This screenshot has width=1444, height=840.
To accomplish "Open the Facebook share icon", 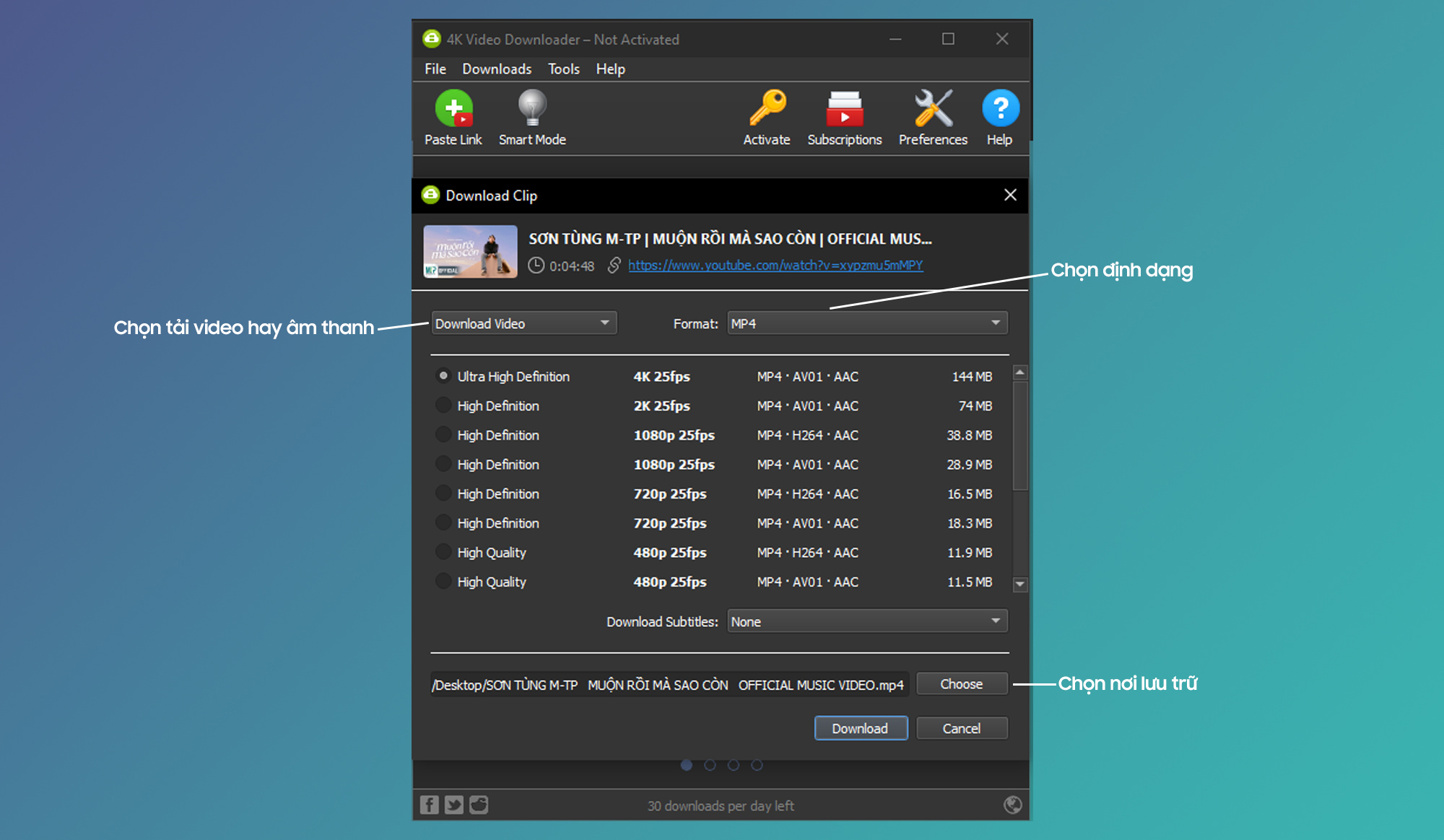I will pos(429,805).
